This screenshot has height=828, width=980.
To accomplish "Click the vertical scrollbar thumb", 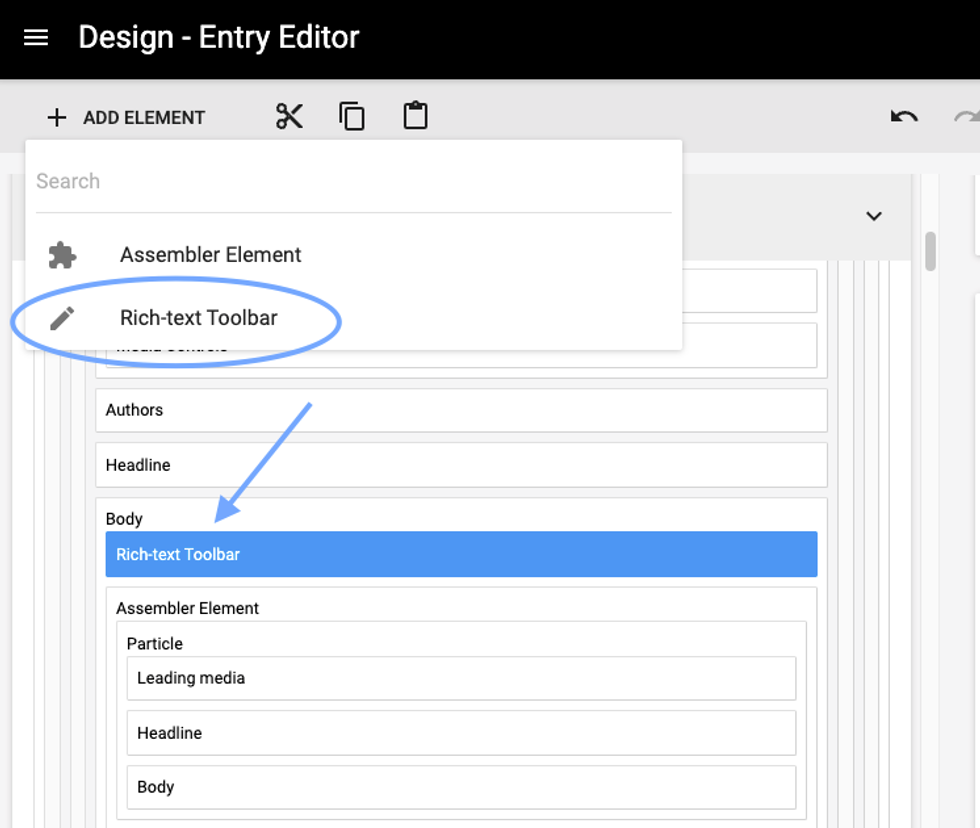I will click(931, 251).
